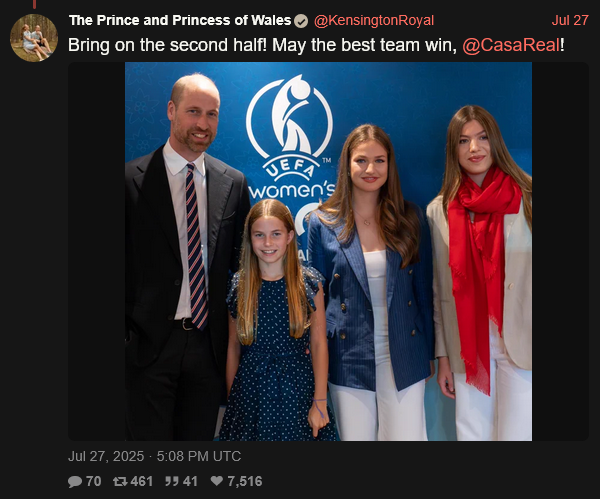The image size is (600, 499).
Task: Click the black area left of photo
Action: pos(96,251)
